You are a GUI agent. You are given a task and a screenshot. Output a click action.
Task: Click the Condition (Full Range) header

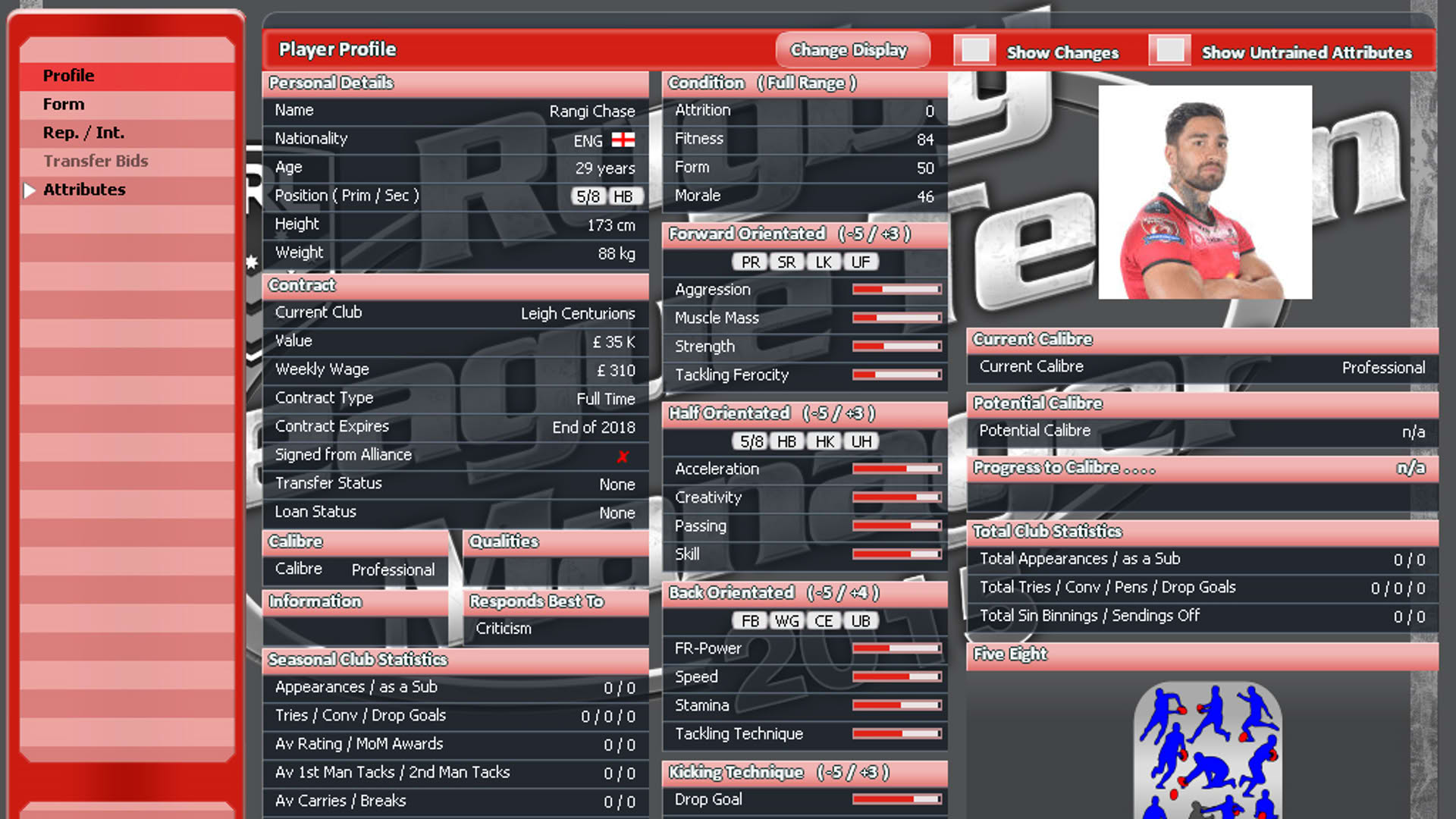pos(805,83)
